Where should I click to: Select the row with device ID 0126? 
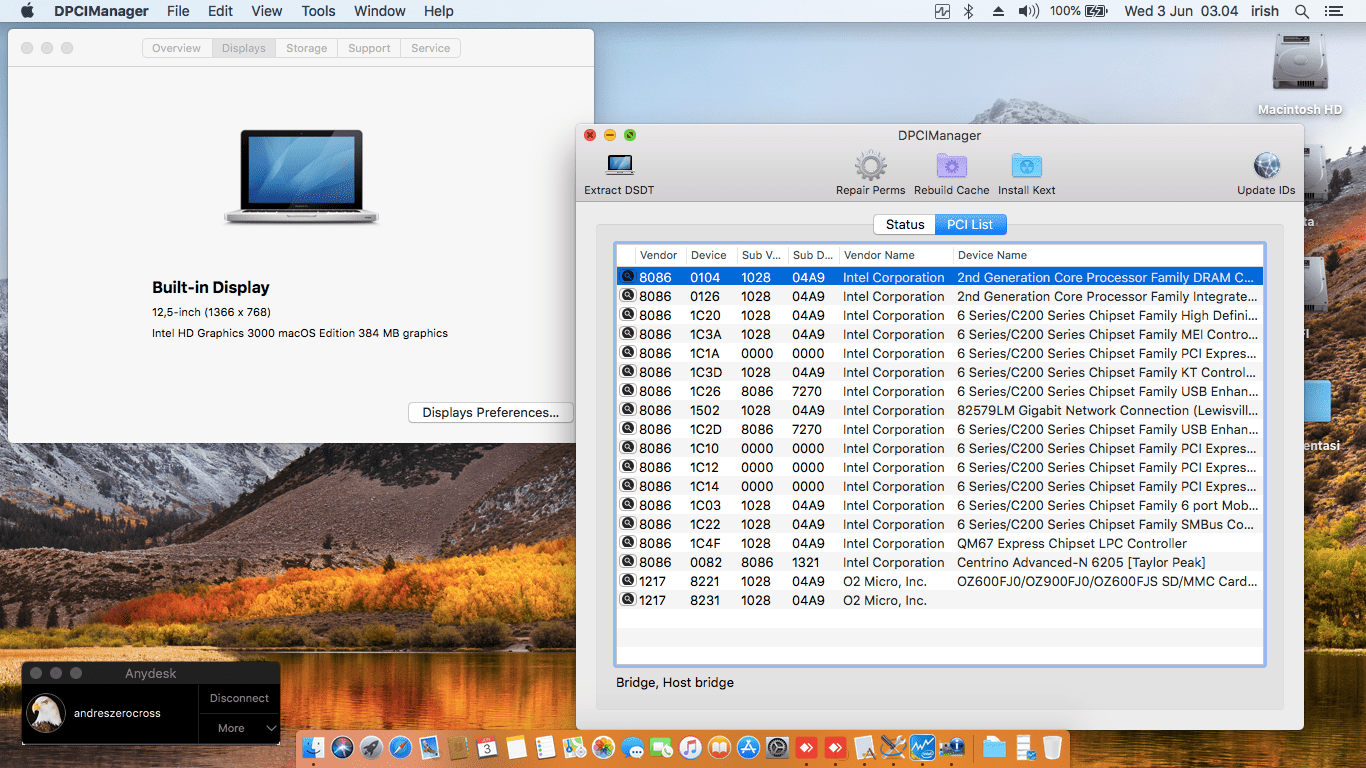(x=940, y=296)
